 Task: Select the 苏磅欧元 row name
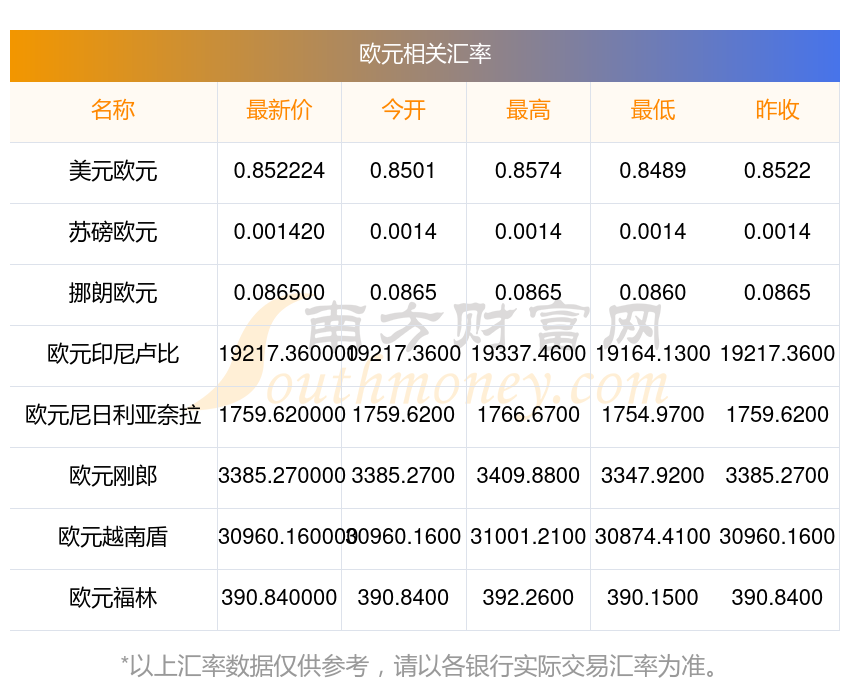113,232
